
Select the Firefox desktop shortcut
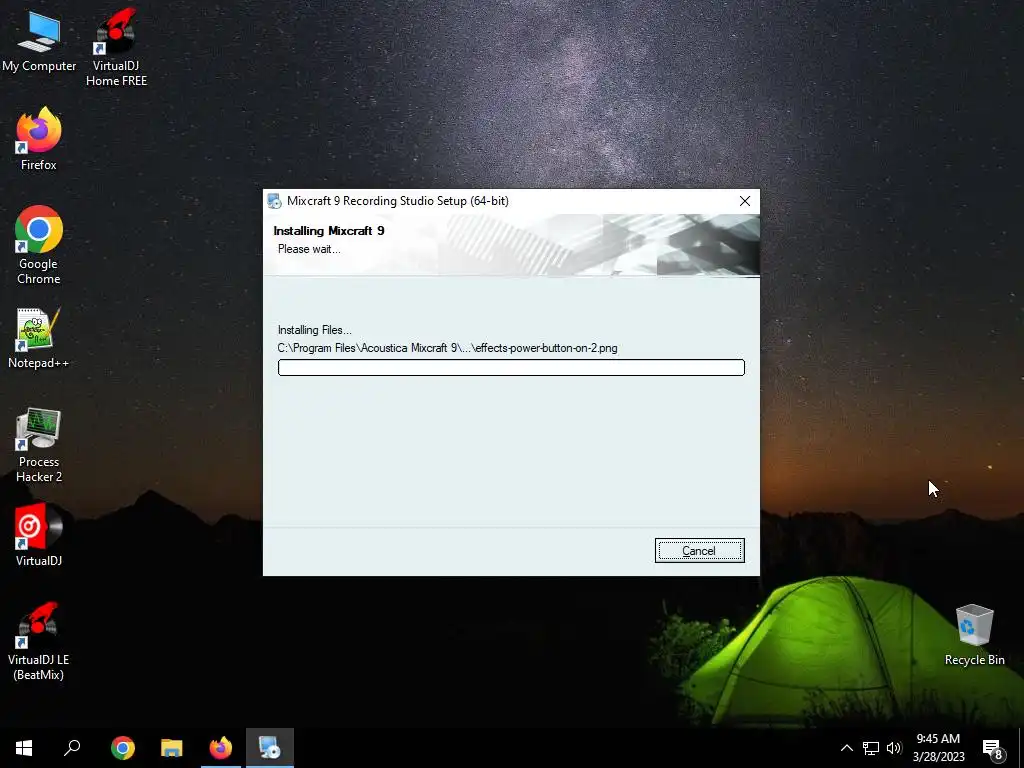click(39, 139)
